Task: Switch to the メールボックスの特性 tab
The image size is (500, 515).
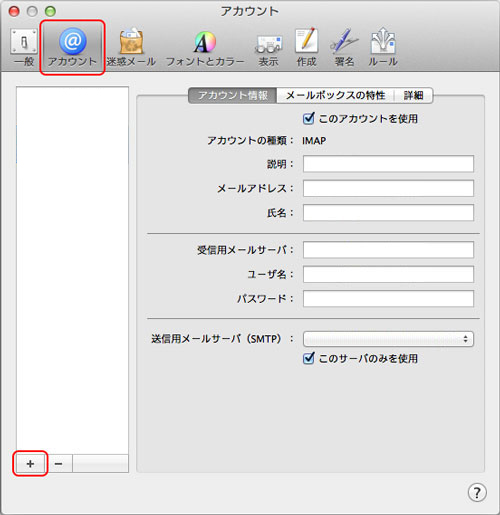Action: 335,95
